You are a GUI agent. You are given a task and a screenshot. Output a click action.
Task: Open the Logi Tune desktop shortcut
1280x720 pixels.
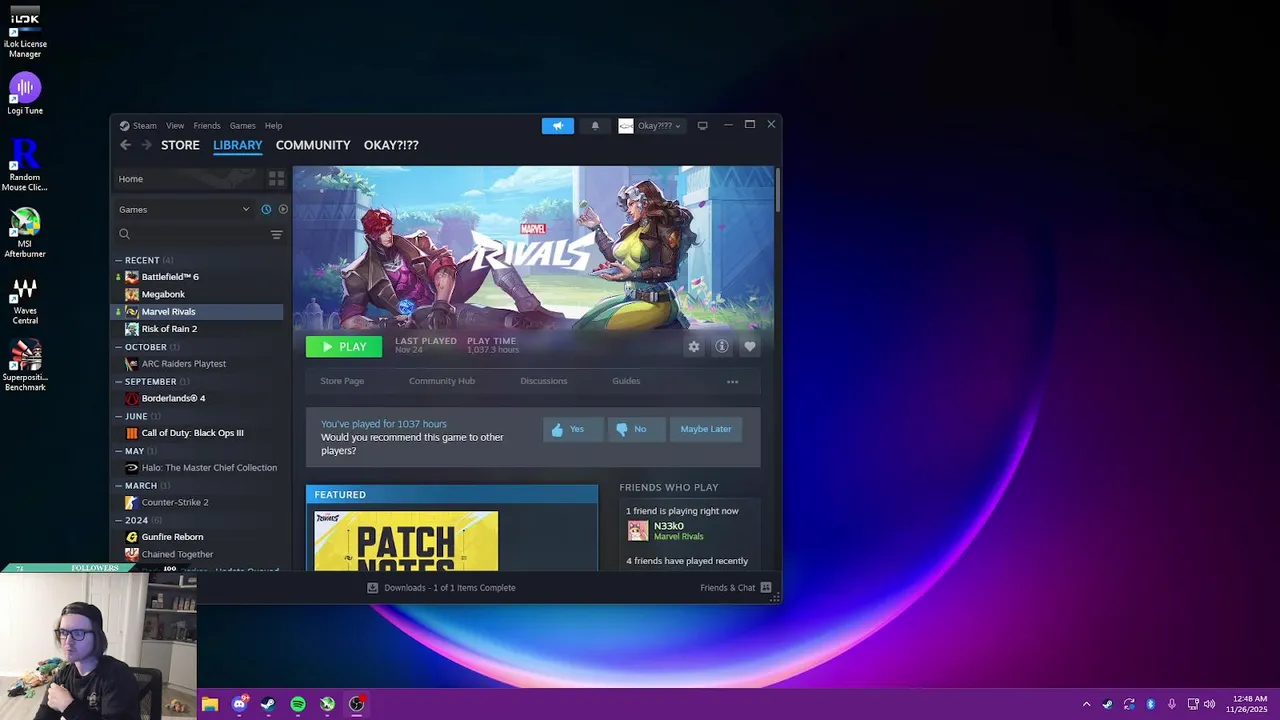(25, 94)
